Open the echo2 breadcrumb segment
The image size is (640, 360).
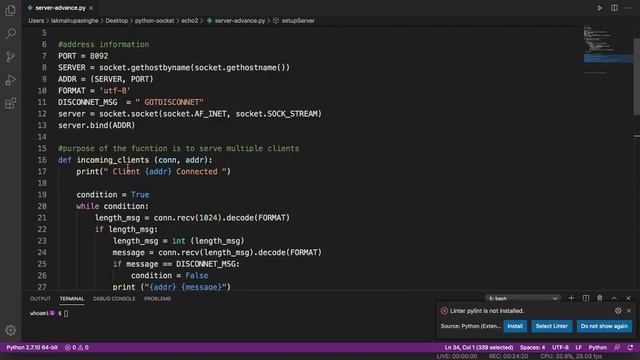[x=189, y=21]
